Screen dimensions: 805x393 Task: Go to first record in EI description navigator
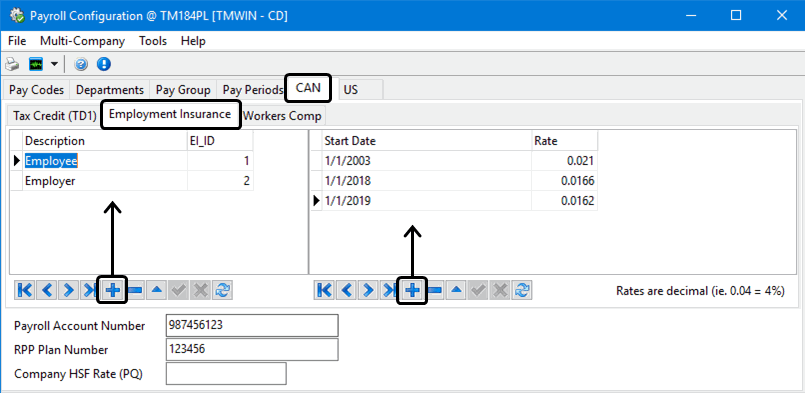[x=25, y=290]
